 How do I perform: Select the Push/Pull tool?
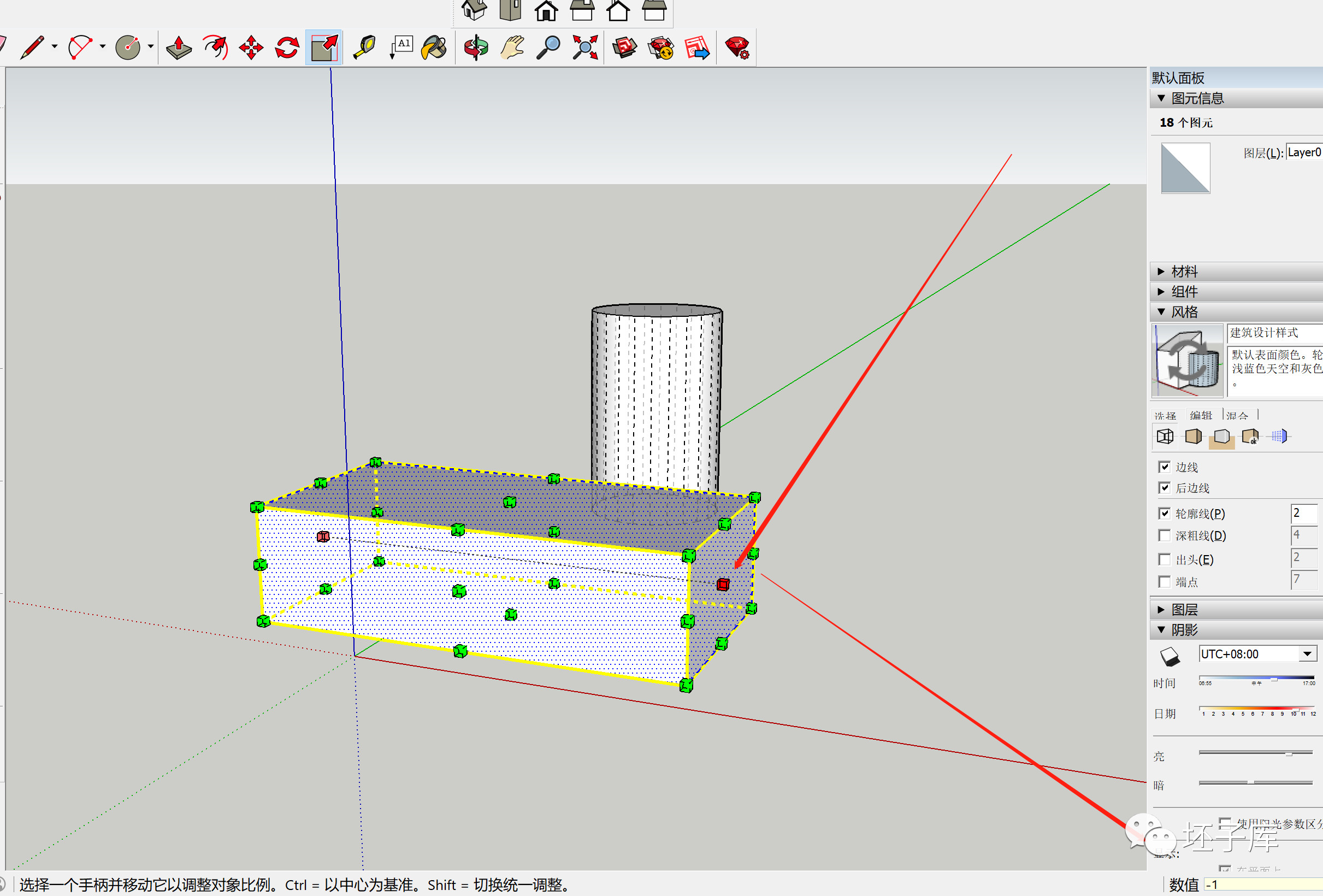[179, 47]
